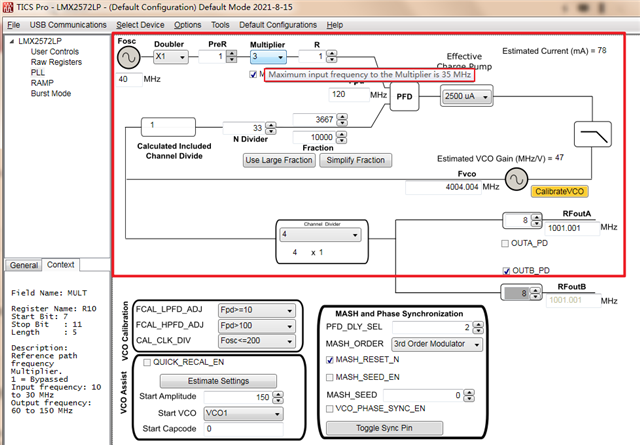
Task: Click the Fosc oscillator symbol
Action: [x=129, y=58]
